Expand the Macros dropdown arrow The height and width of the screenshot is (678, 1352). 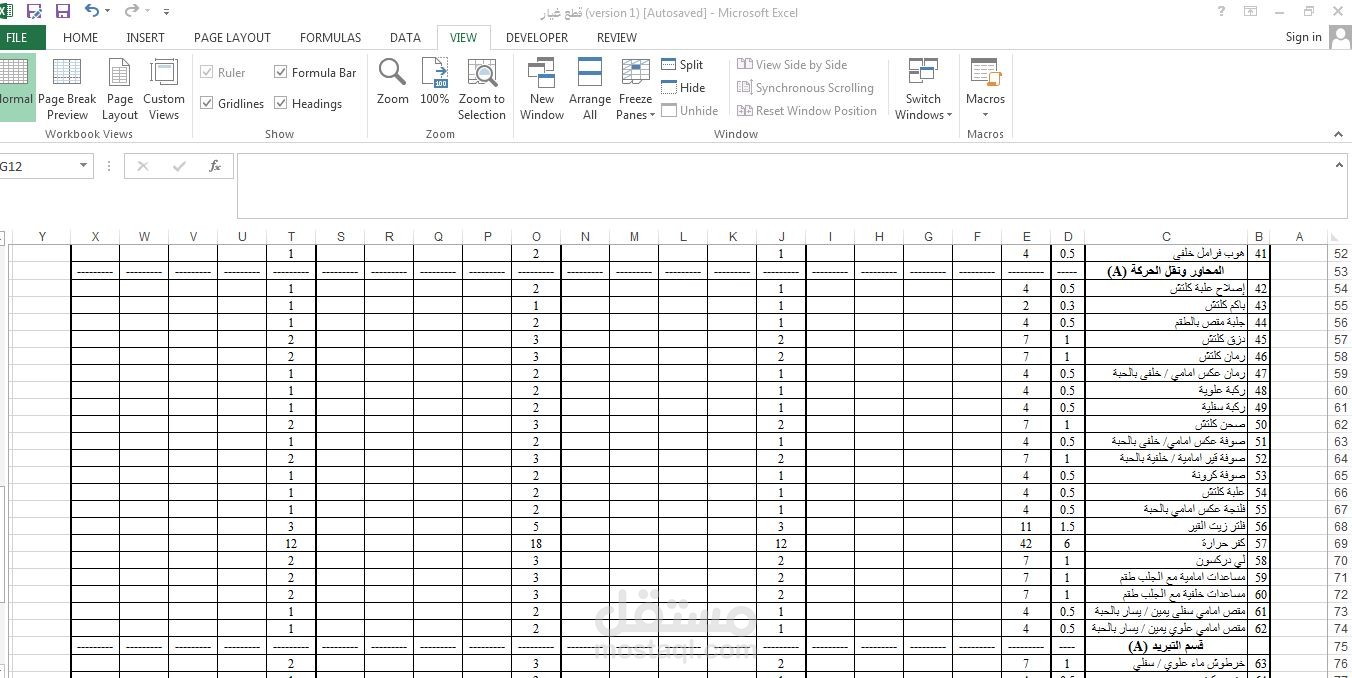pyautogui.click(x=985, y=114)
